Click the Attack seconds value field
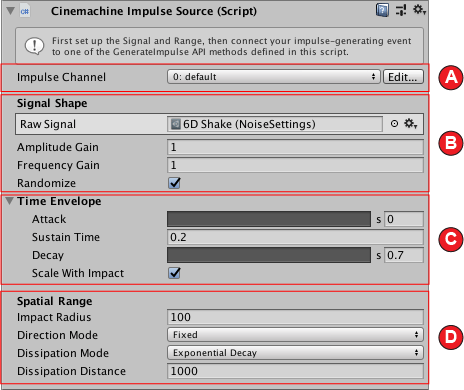 click(x=404, y=219)
